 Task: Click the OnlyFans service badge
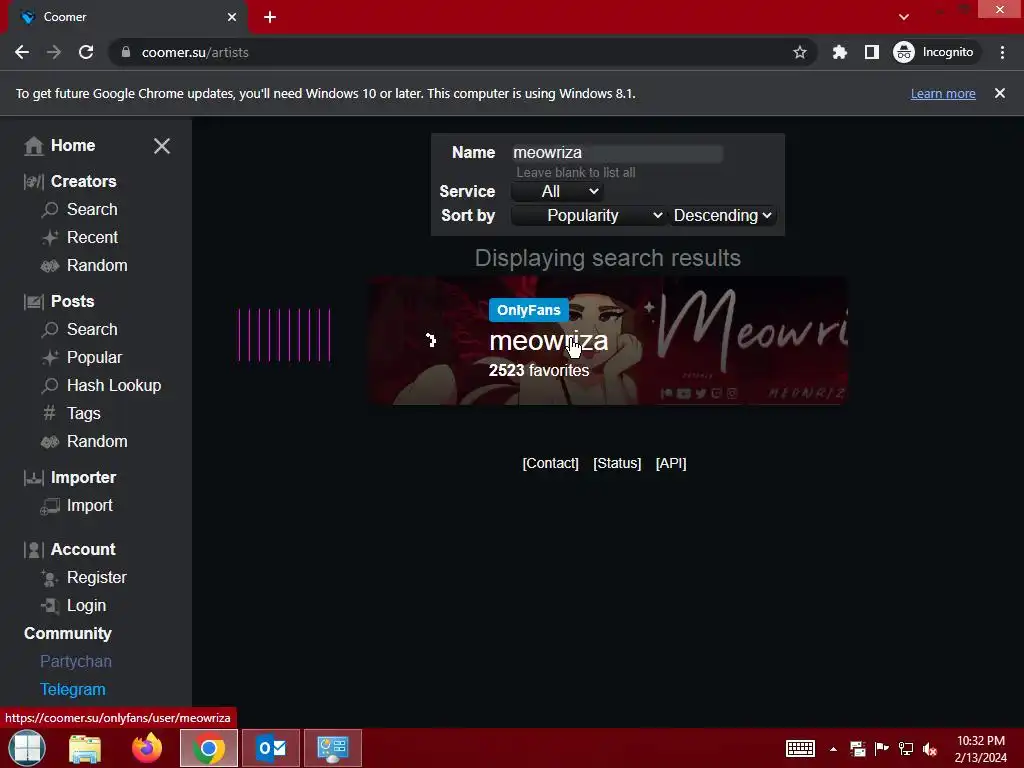tap(528, 310)
